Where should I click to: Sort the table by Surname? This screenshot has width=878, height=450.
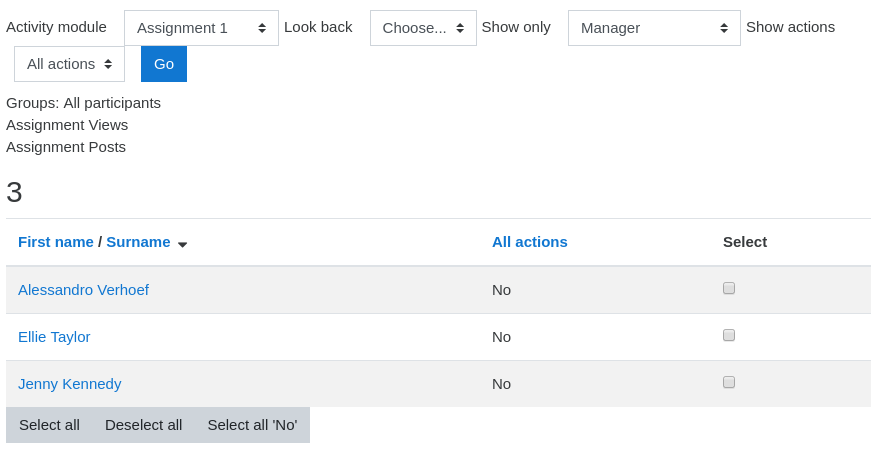pos(138,242)
